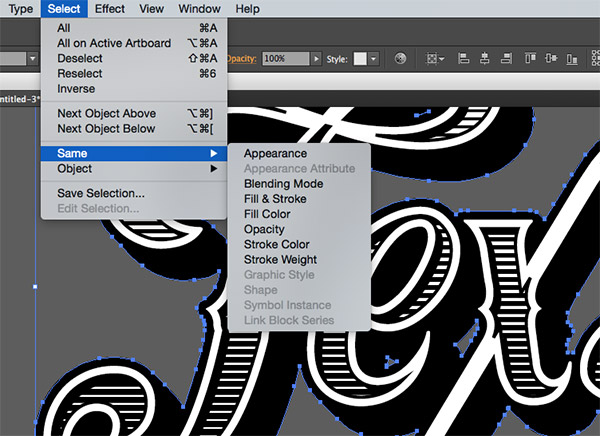Choose Deselect menu item
This screenshot has height=436, width=600.
(x=134, y=58)
